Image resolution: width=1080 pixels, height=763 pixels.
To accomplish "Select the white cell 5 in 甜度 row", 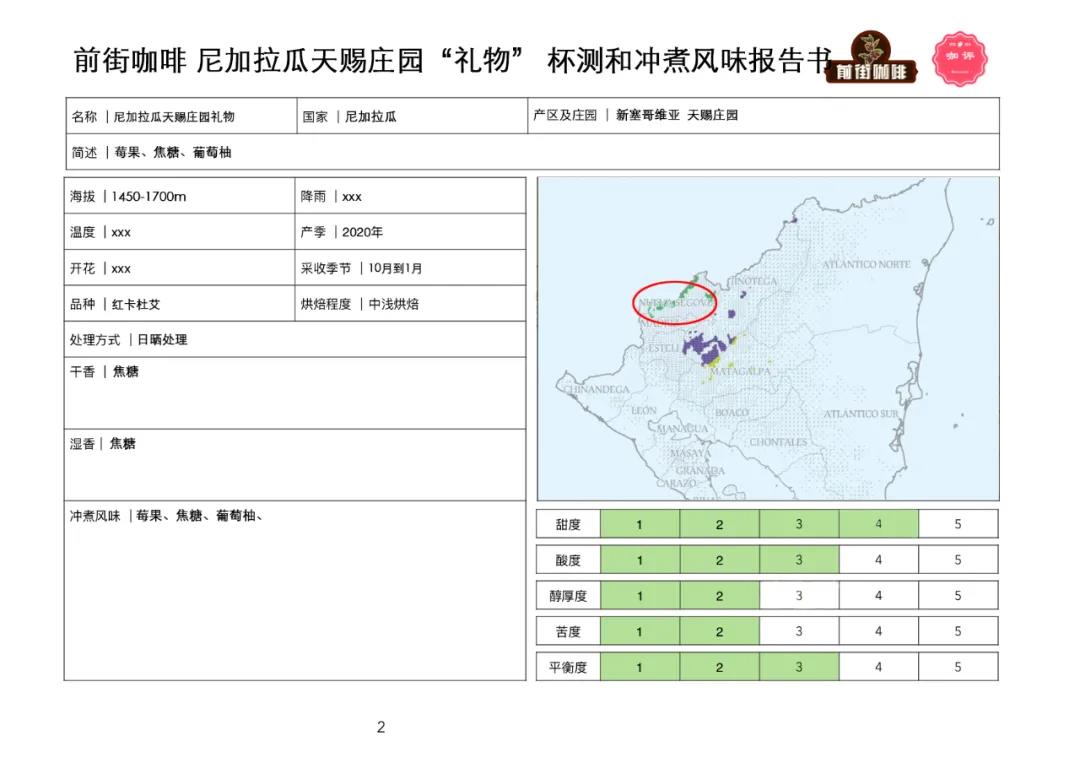I will click(957, 524).
